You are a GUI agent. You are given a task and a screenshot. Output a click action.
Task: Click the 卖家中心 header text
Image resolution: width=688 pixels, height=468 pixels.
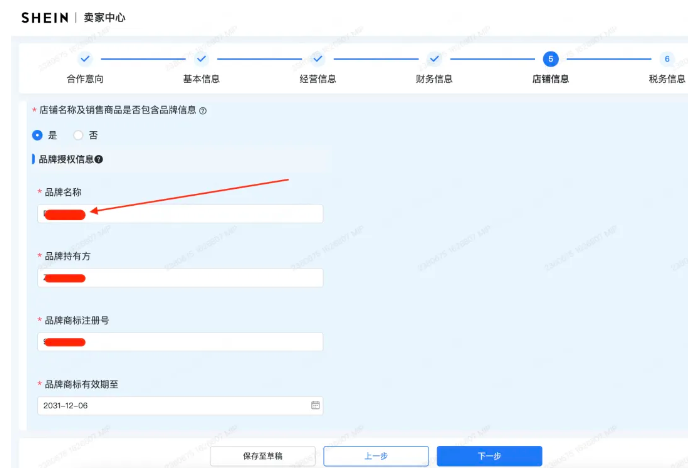(x=104, y=18)
